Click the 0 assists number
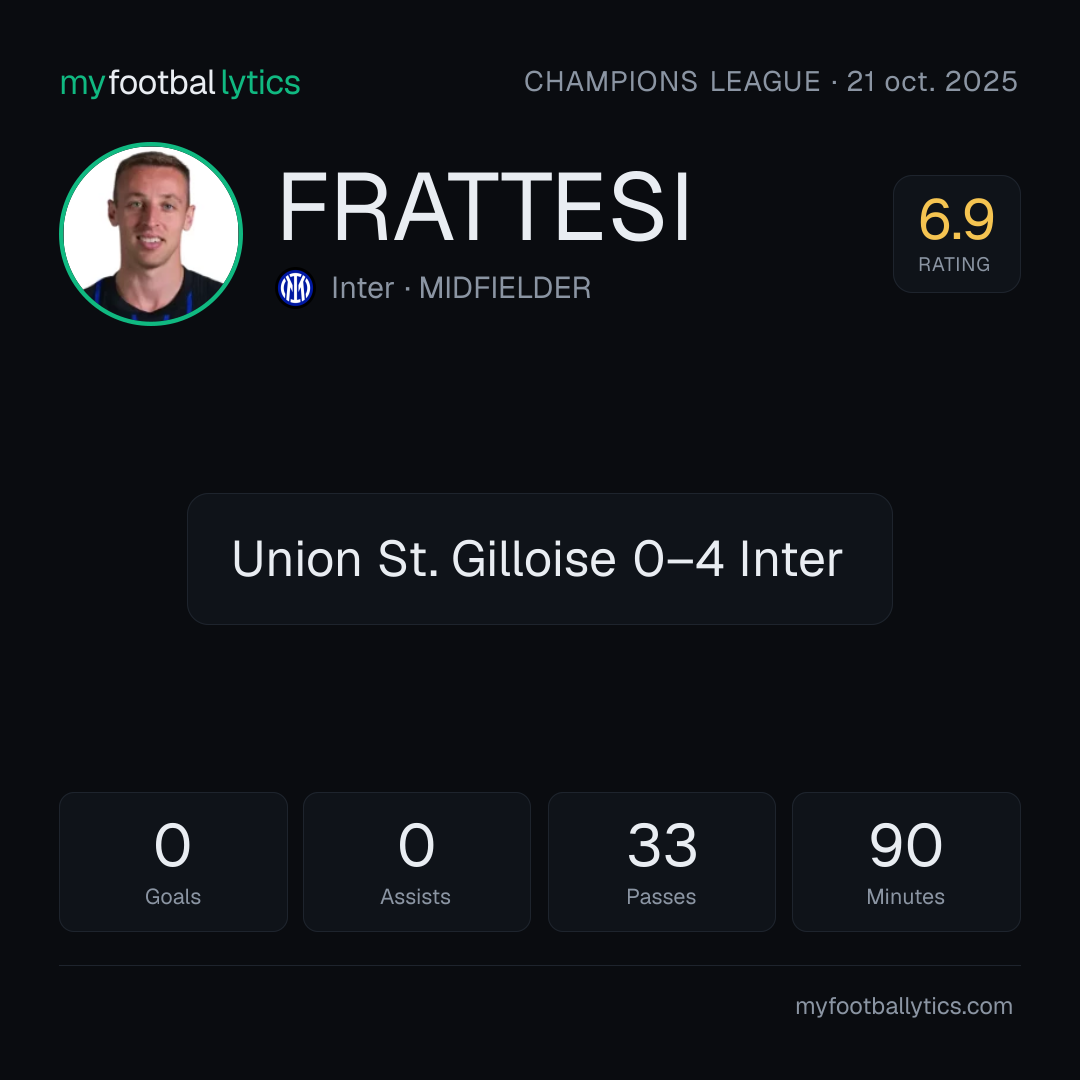Viewport: 1080px width, 1080px height. pos(416,845)
